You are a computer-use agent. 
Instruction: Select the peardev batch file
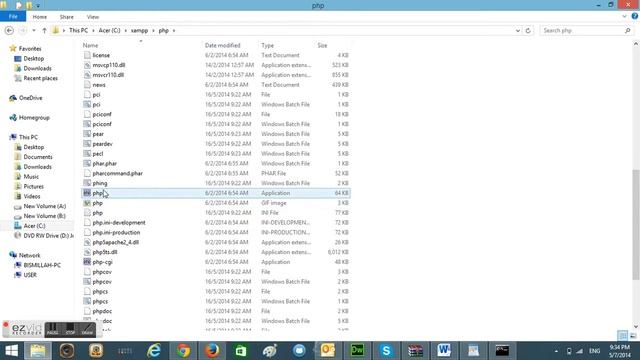click(102, 144)
